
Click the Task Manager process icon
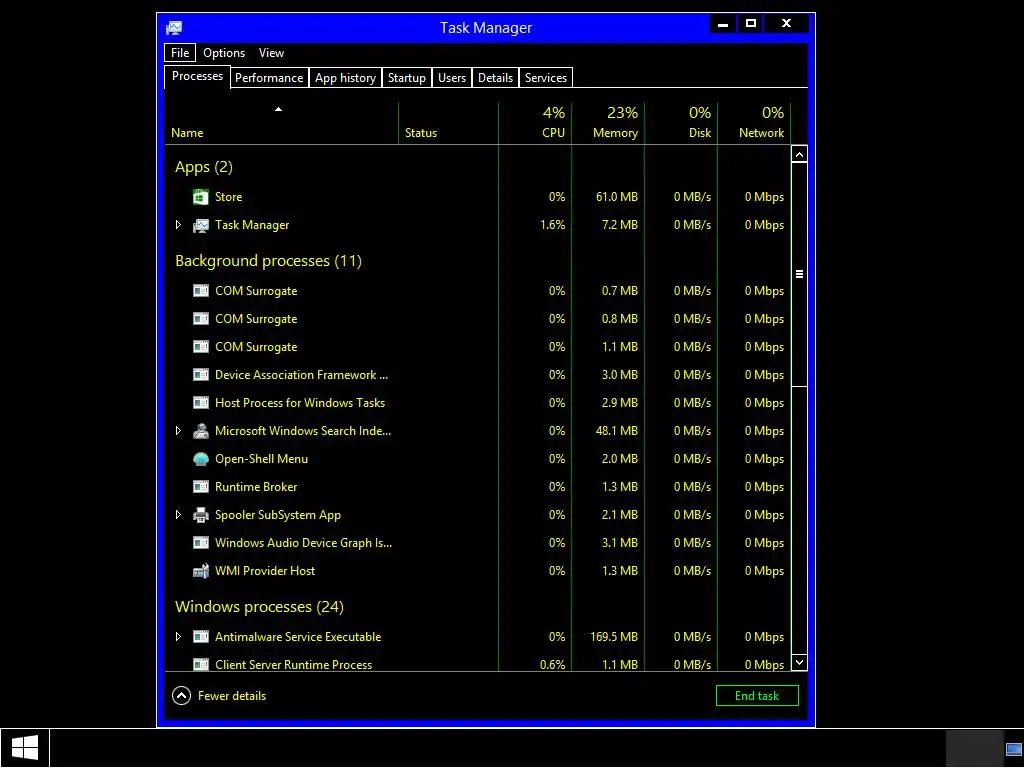[200, 225]
